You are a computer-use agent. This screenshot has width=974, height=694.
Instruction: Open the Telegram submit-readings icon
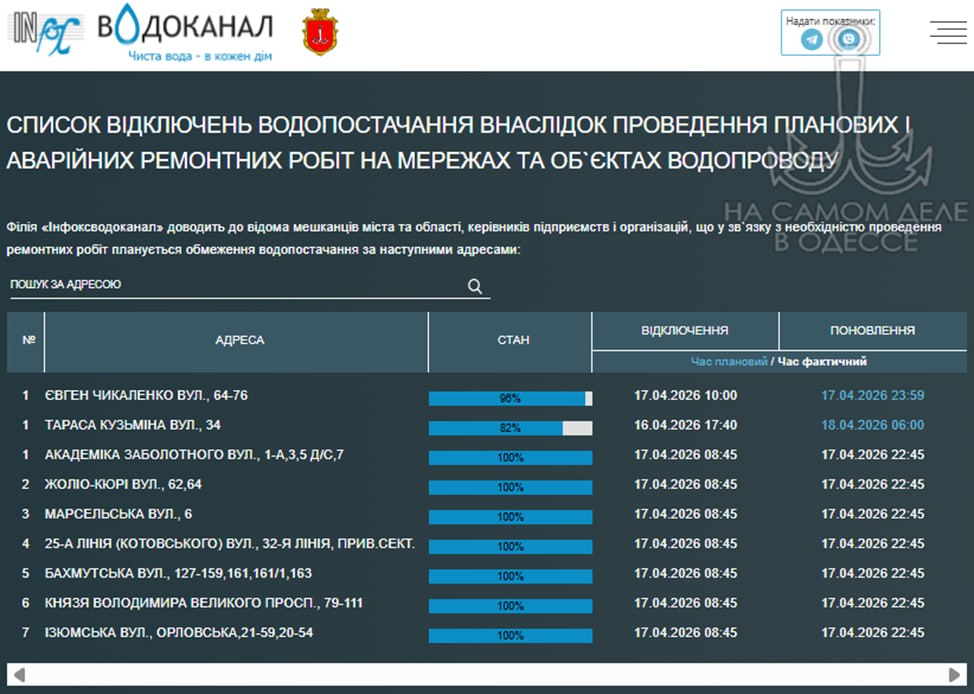click(x=812, y=39)
